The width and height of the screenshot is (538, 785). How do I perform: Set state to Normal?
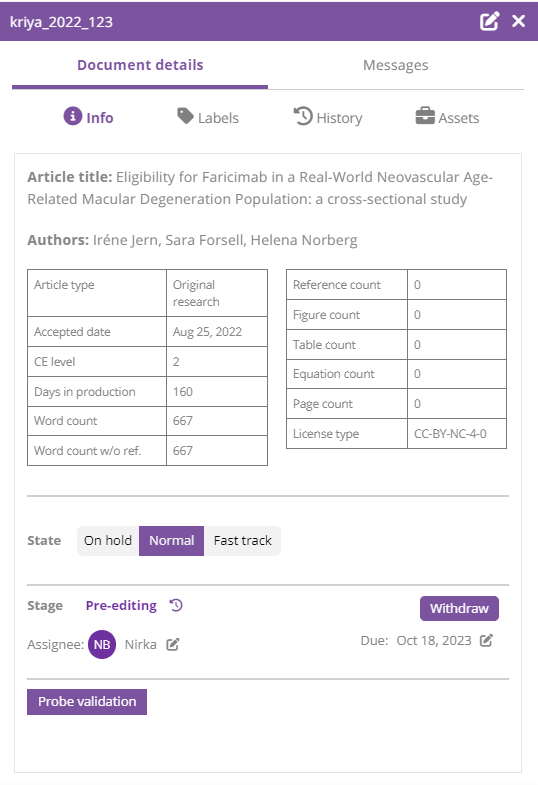click(x=172, y=541)
